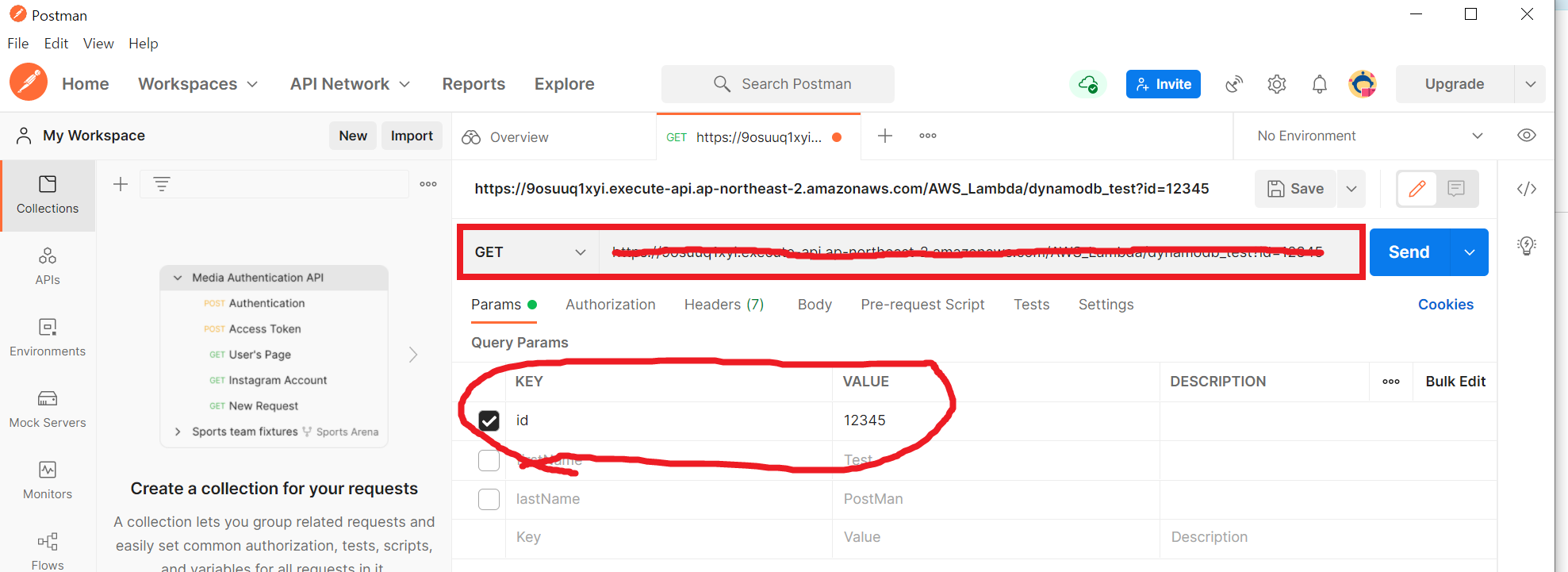Open the View menu
Image resolution: width=1568 pixels, height=572 pixels.
pyautogui.click(x=98, y=44)
